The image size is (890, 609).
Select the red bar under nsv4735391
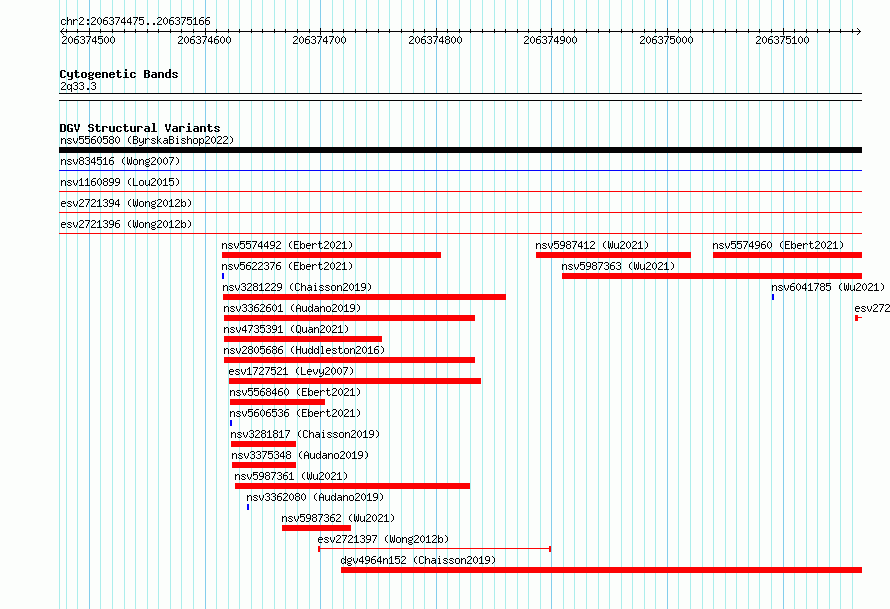(303, 339)
